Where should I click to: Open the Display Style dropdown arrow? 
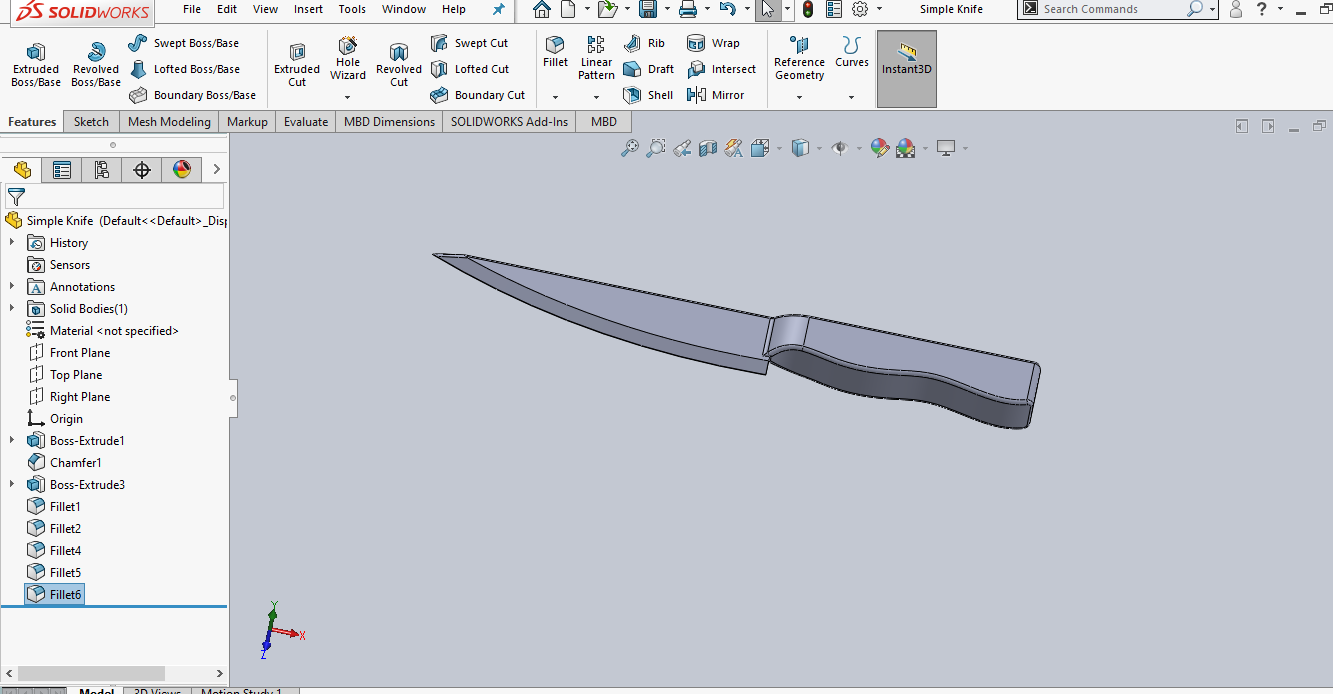(818, 148)
